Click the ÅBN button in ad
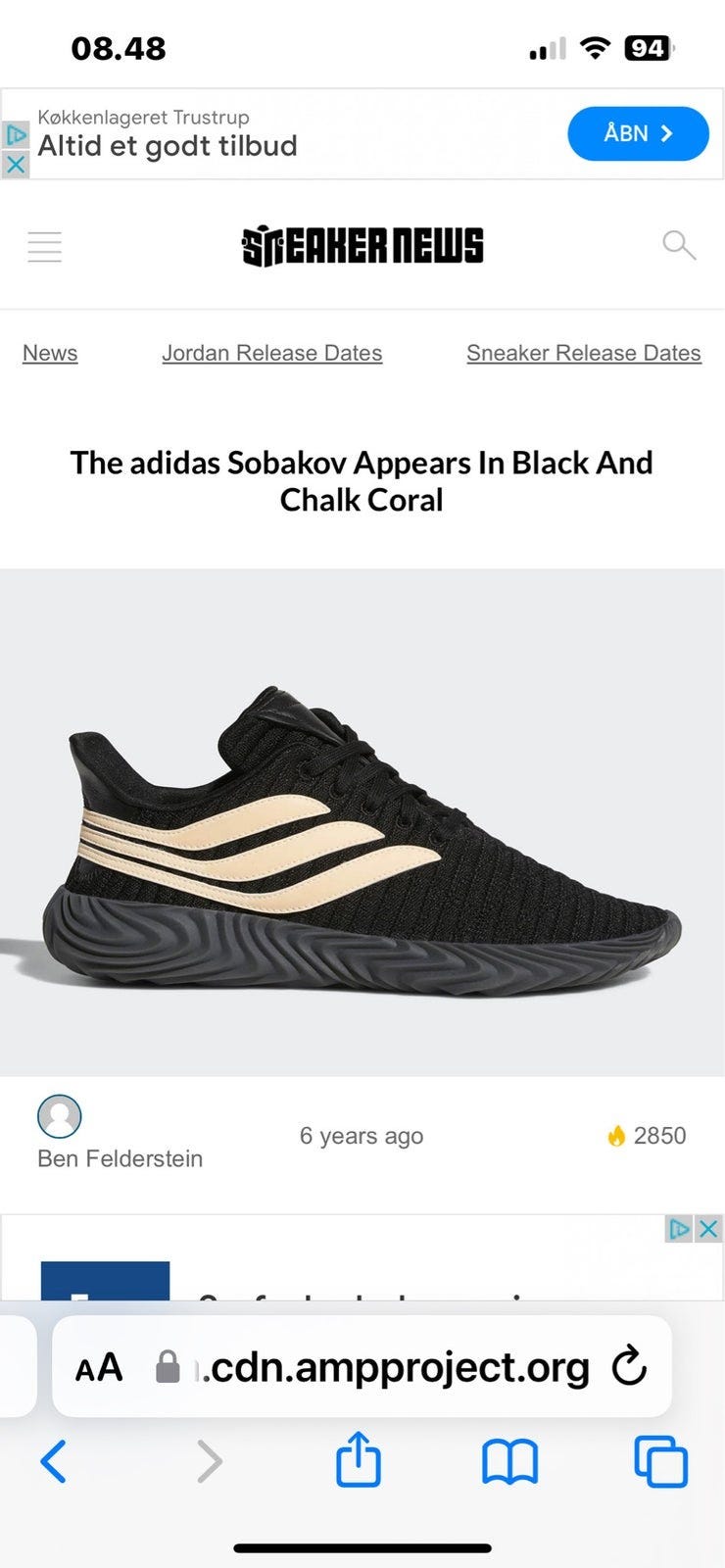The width and height of the screenshot is (725, 1568). coord(638,133)
